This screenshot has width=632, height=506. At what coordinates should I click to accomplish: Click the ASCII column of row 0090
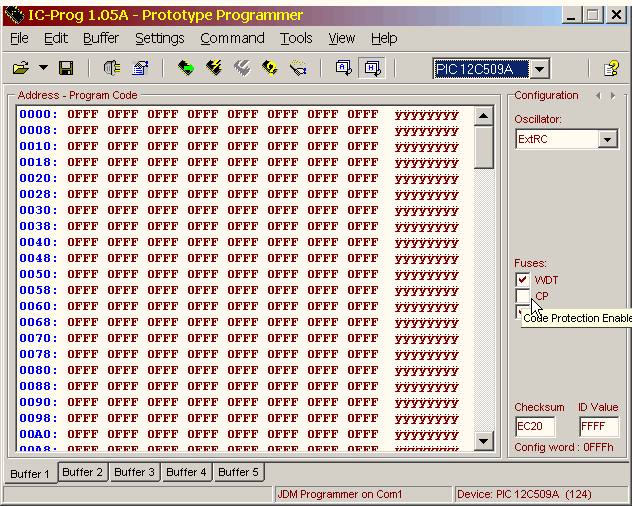click(427, 402)
